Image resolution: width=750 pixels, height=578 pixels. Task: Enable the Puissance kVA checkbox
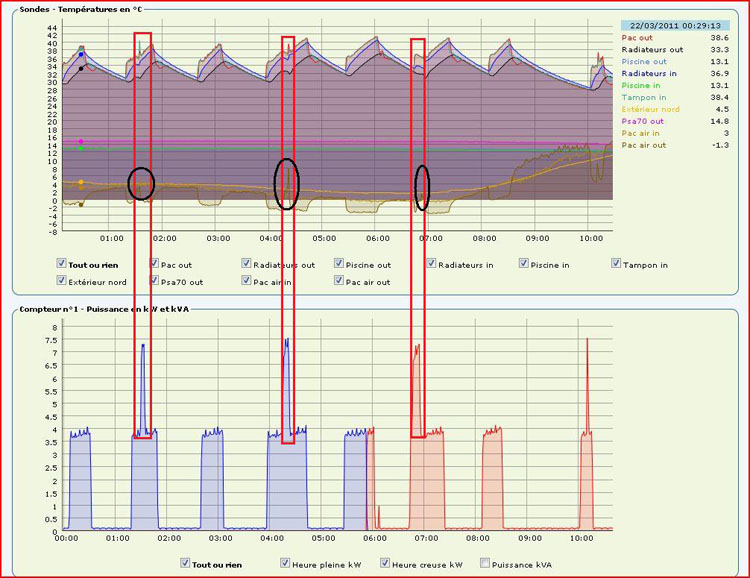tap(486, 563)
